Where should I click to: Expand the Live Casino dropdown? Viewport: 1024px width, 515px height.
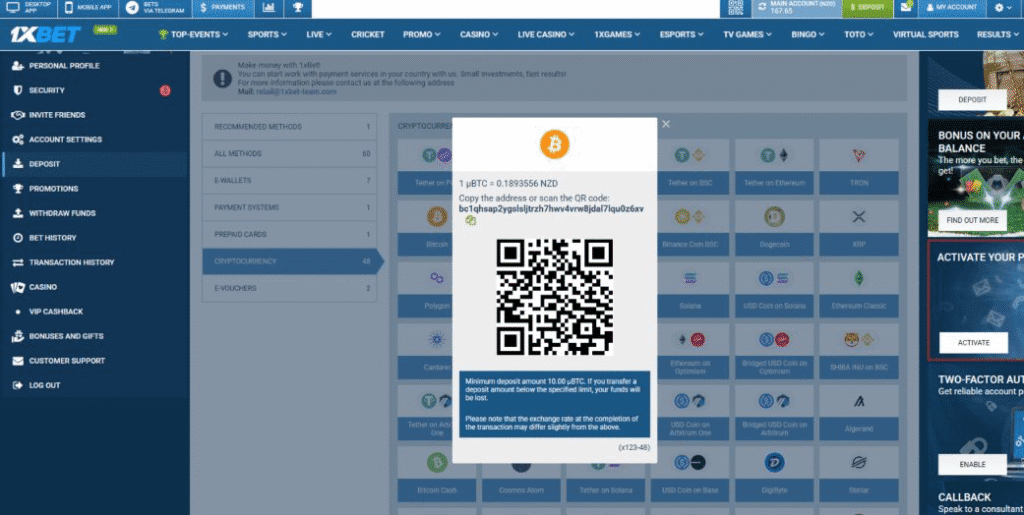point(546,34)
